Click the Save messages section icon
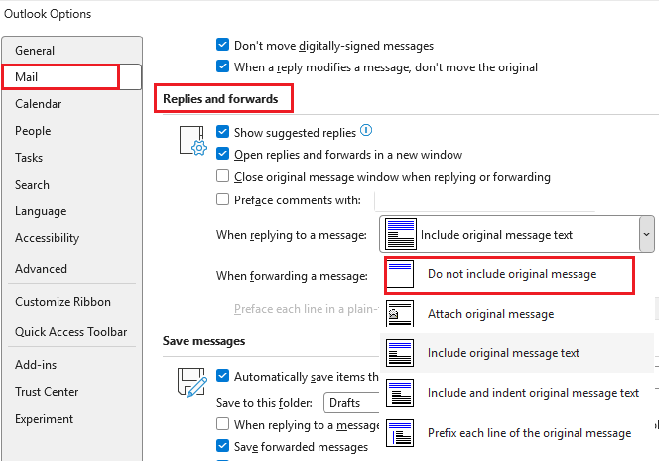Viewport: 659px width, 461px height. click(x=192, y=383)
